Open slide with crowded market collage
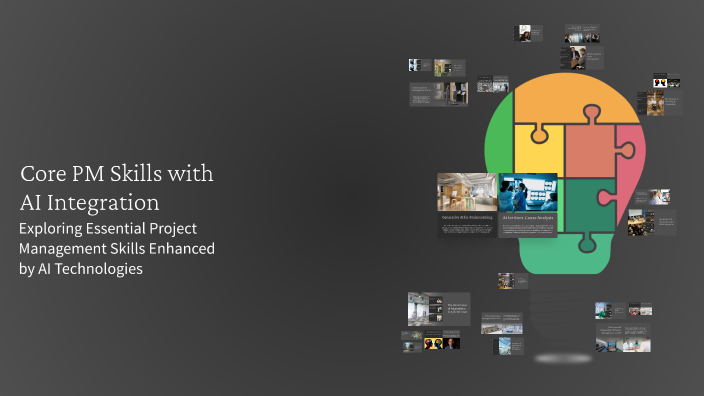 (x=513, y=281)
